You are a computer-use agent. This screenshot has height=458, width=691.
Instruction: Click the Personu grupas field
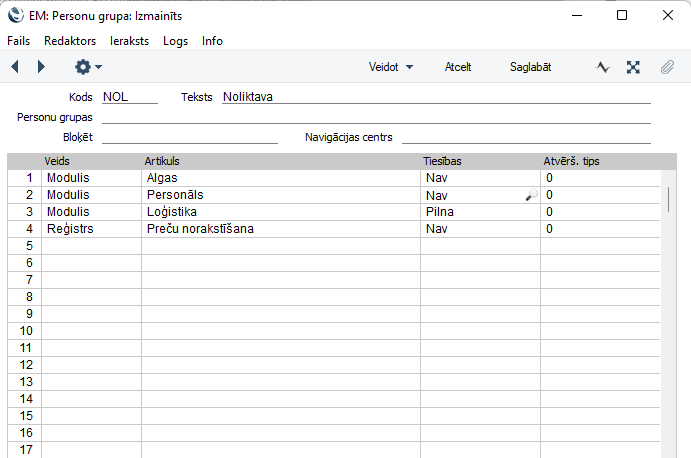point(376,117)
